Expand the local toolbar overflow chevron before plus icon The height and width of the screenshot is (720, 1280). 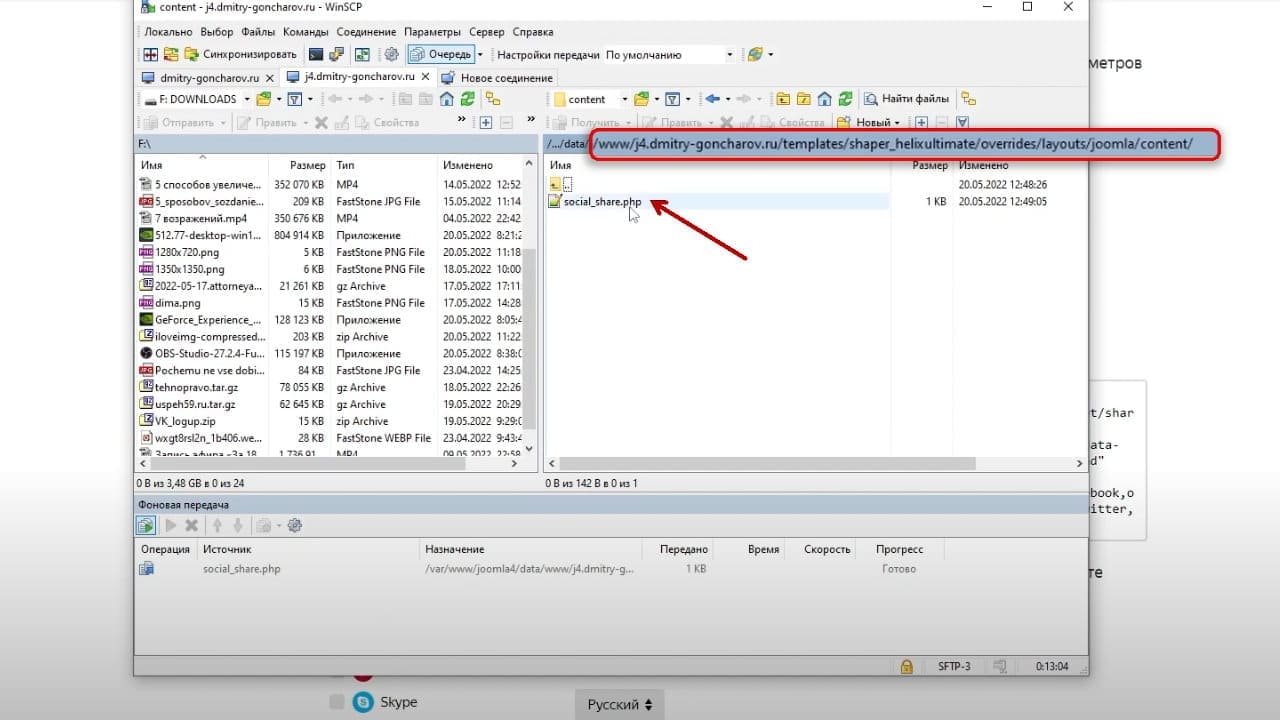(462, 121)
